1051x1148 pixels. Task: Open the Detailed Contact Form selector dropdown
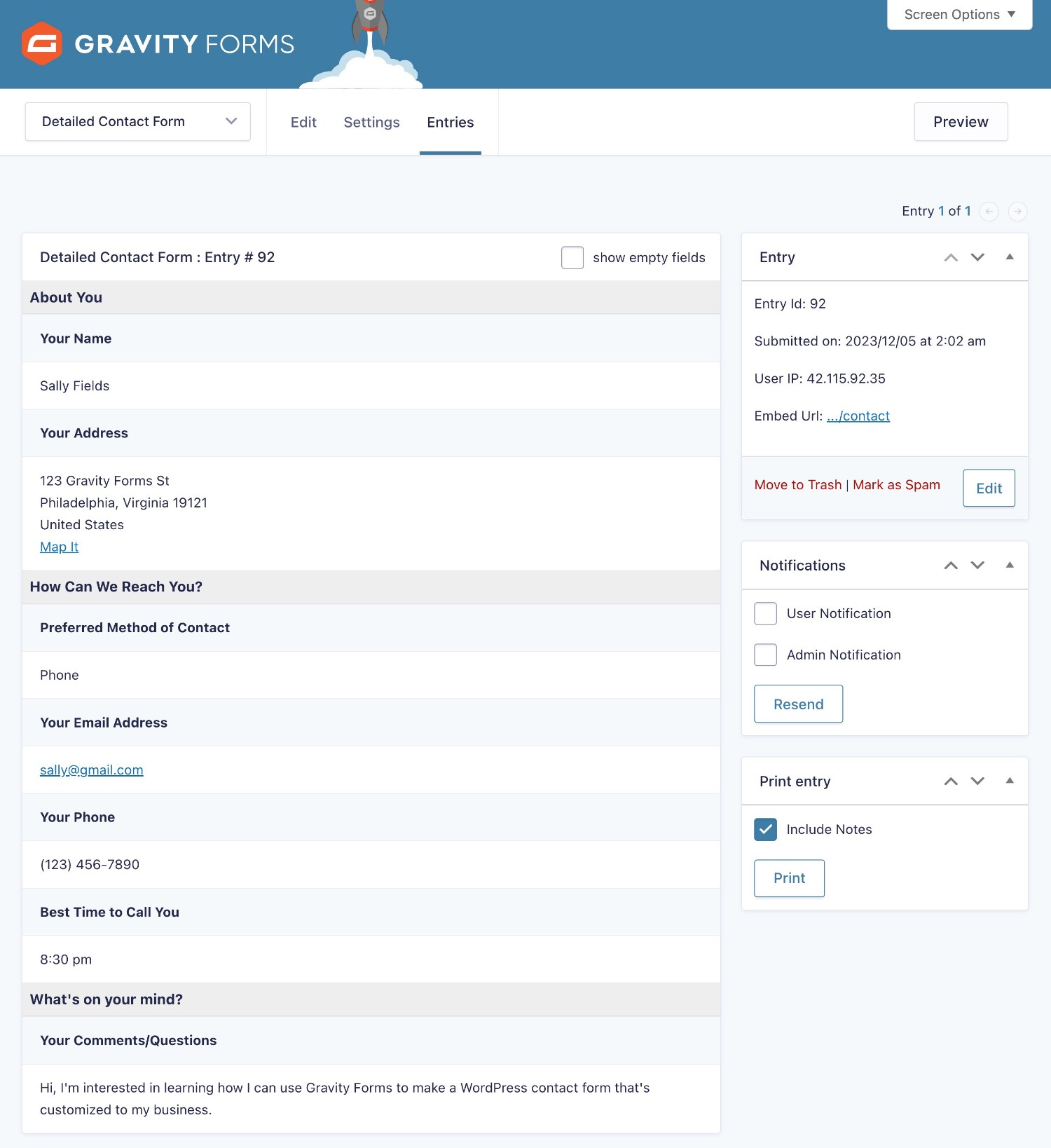click(x=138, y=122)
